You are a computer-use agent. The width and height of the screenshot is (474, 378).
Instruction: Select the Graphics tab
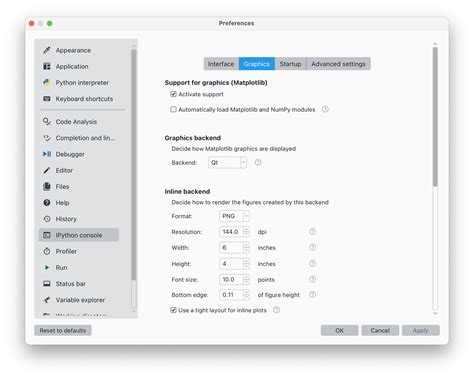pyautogui.click(x=257, y=64)
